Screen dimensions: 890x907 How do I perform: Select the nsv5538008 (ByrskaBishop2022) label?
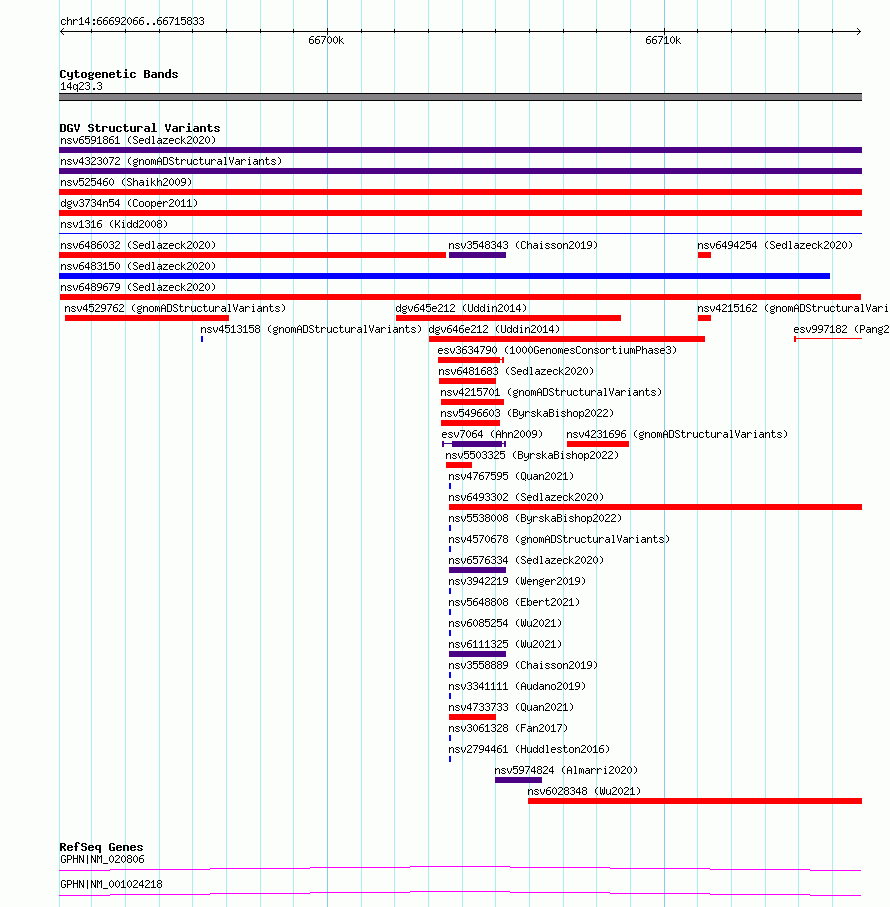click(x=535, y=518)
